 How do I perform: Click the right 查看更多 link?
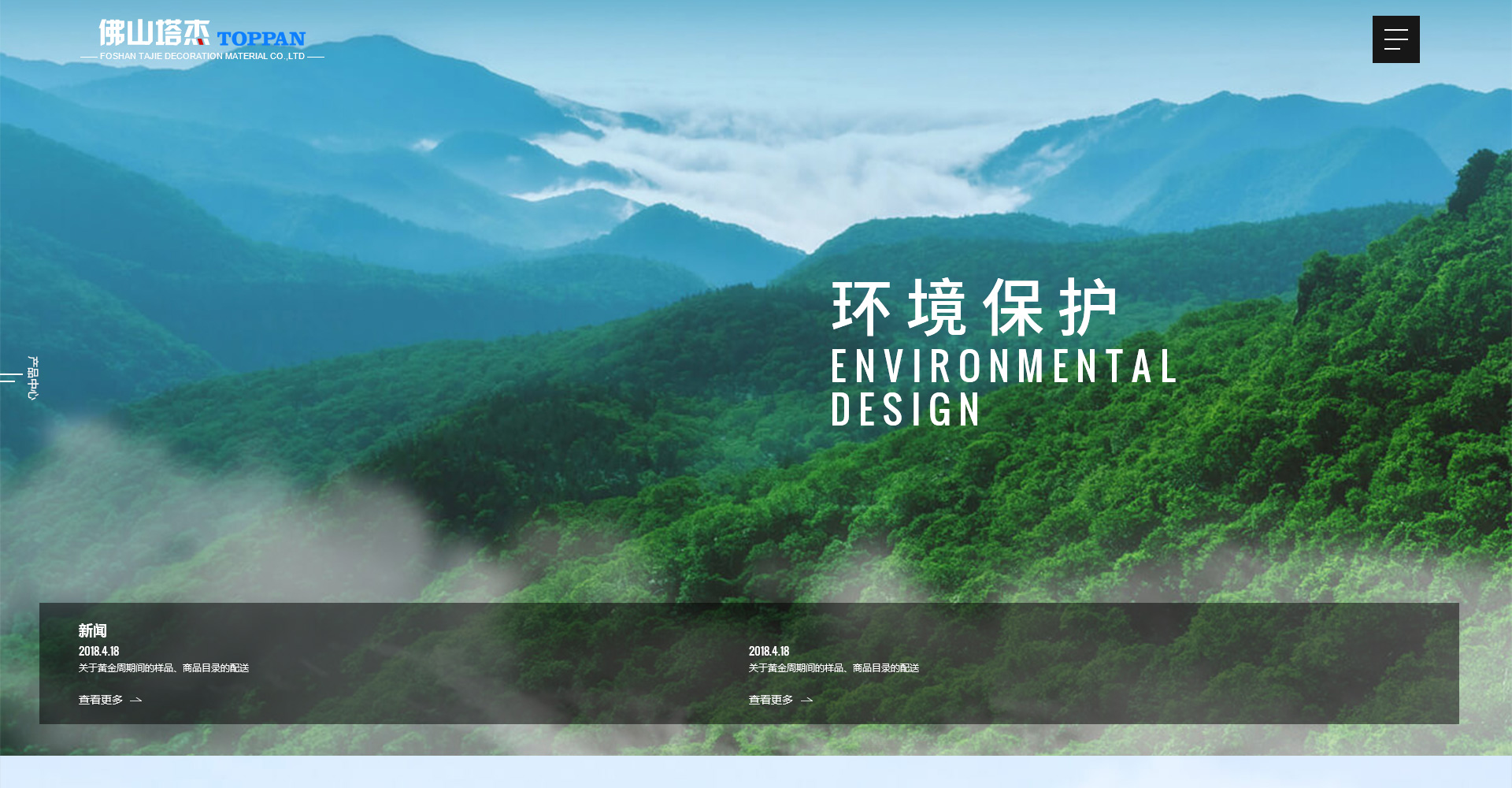point(771,700)
